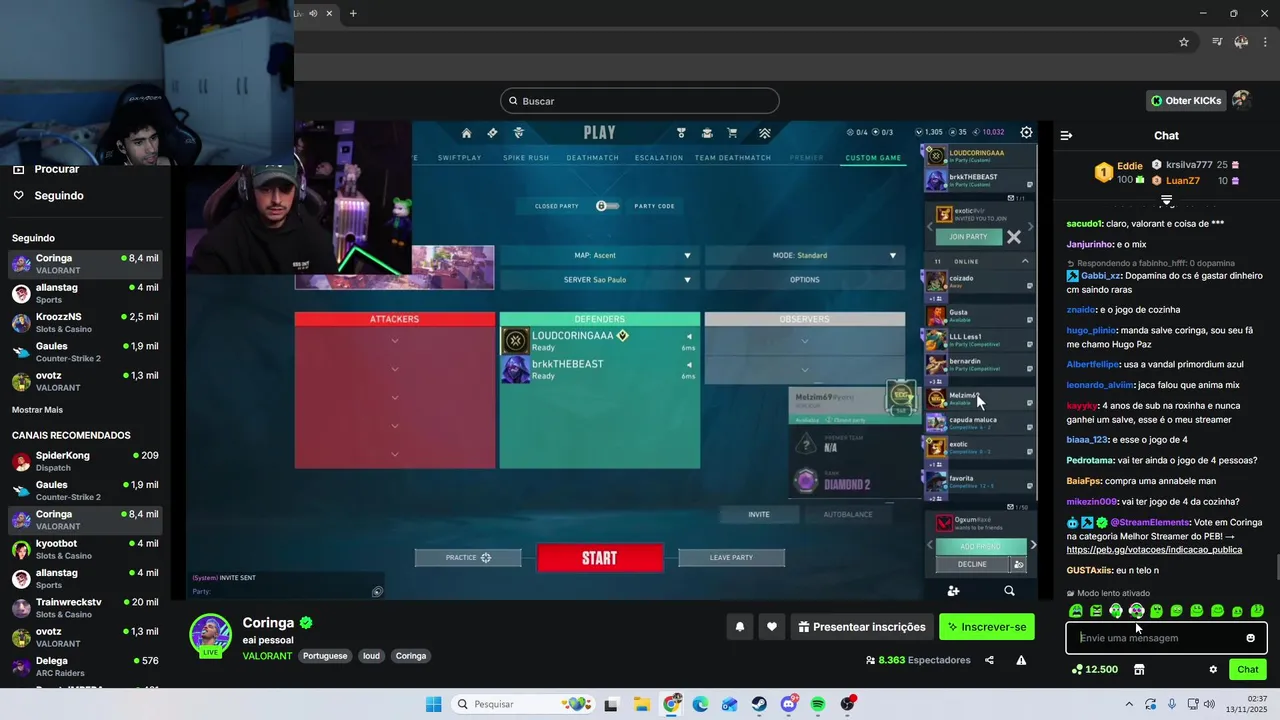Click the red Start button
This screenshot has height=720, width=1280.
point(600,558)
